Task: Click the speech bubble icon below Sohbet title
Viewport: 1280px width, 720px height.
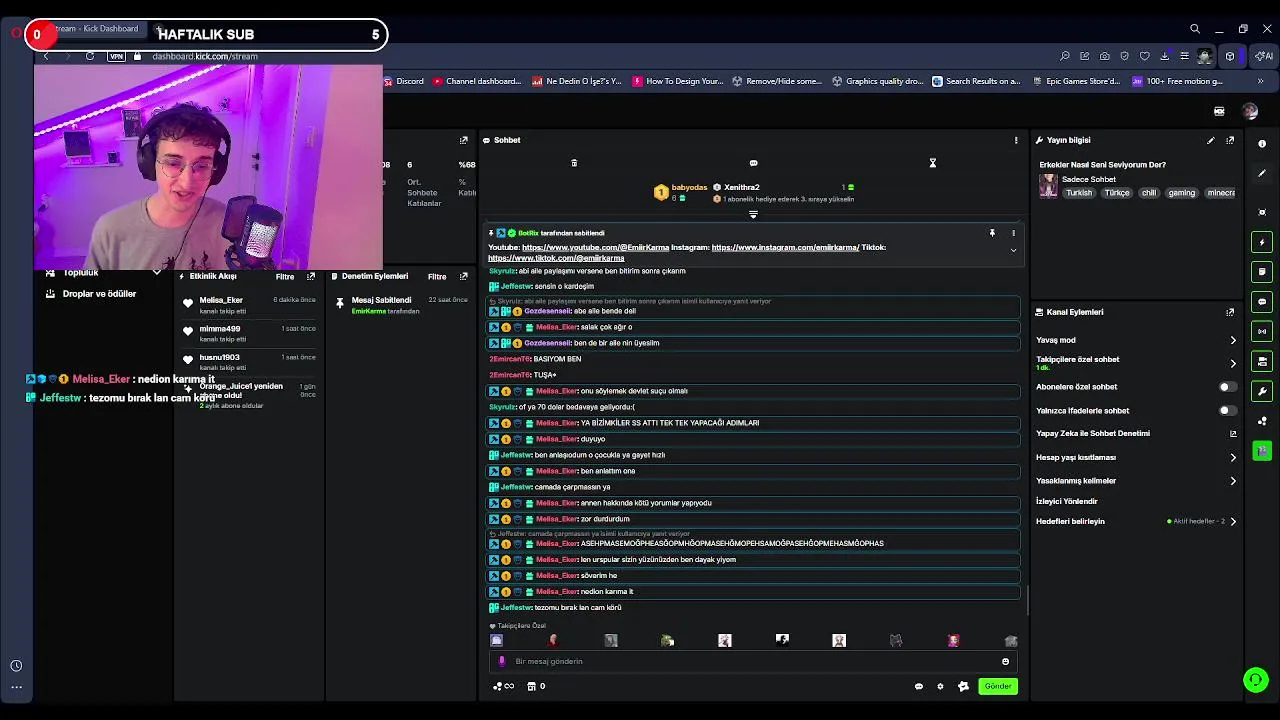Action: click(753, 163)
